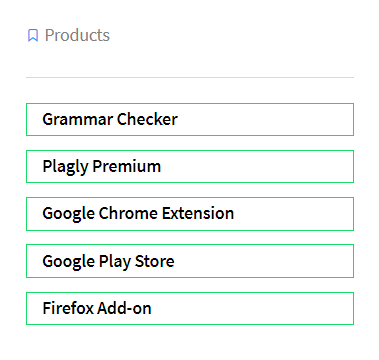Click the word Premium in the Plagly box
The image size is (379, 360).
coord(127,166)
